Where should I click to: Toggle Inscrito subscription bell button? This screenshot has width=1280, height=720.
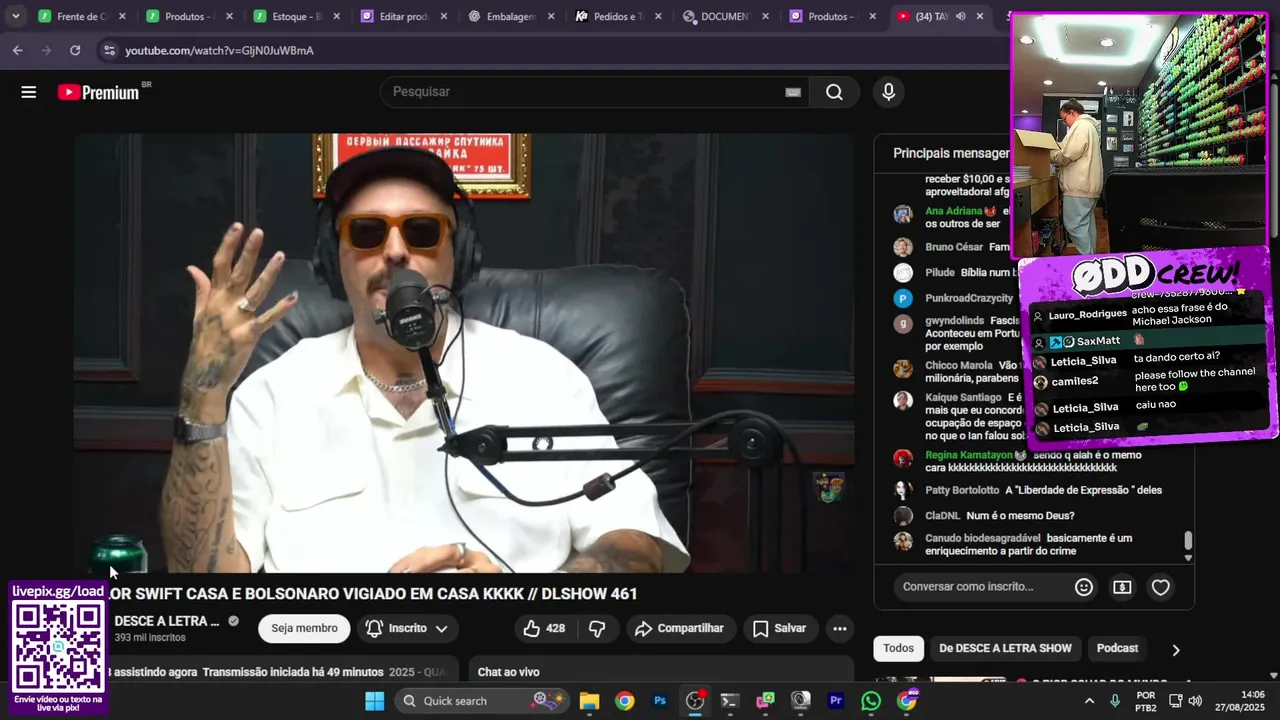(406, 628)
